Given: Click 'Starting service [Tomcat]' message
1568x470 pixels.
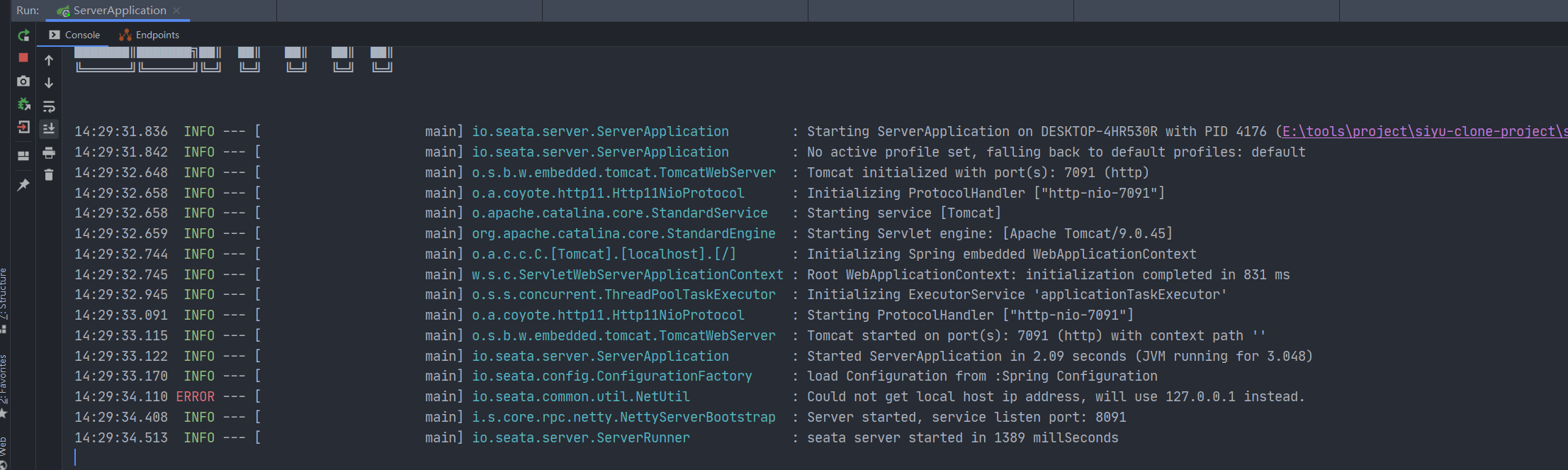Looking at the screenshot, I should pos(904,213).
